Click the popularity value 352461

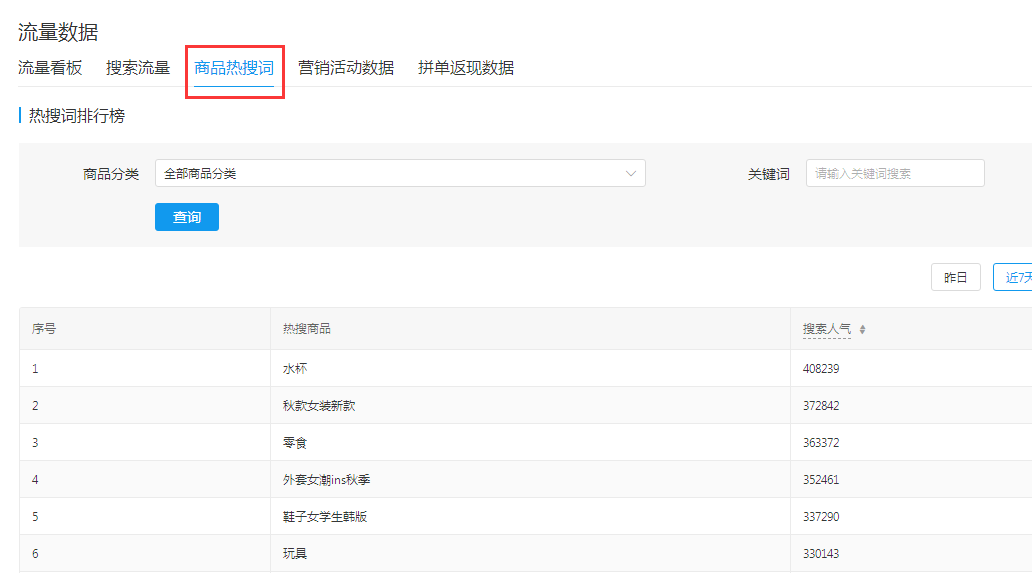click(x=821, y=480)
